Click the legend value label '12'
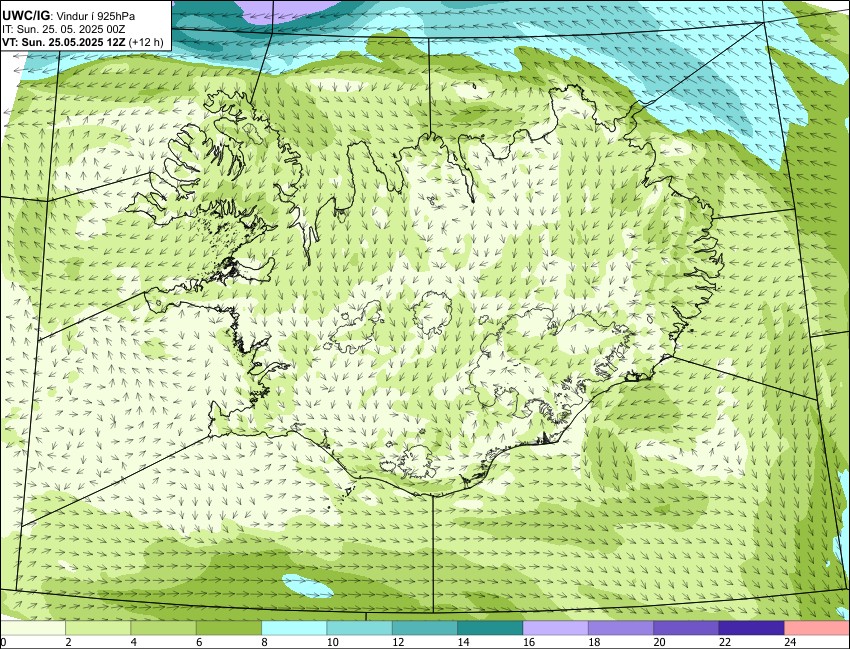Screen dimensions: 850x649 pos(398,642)
